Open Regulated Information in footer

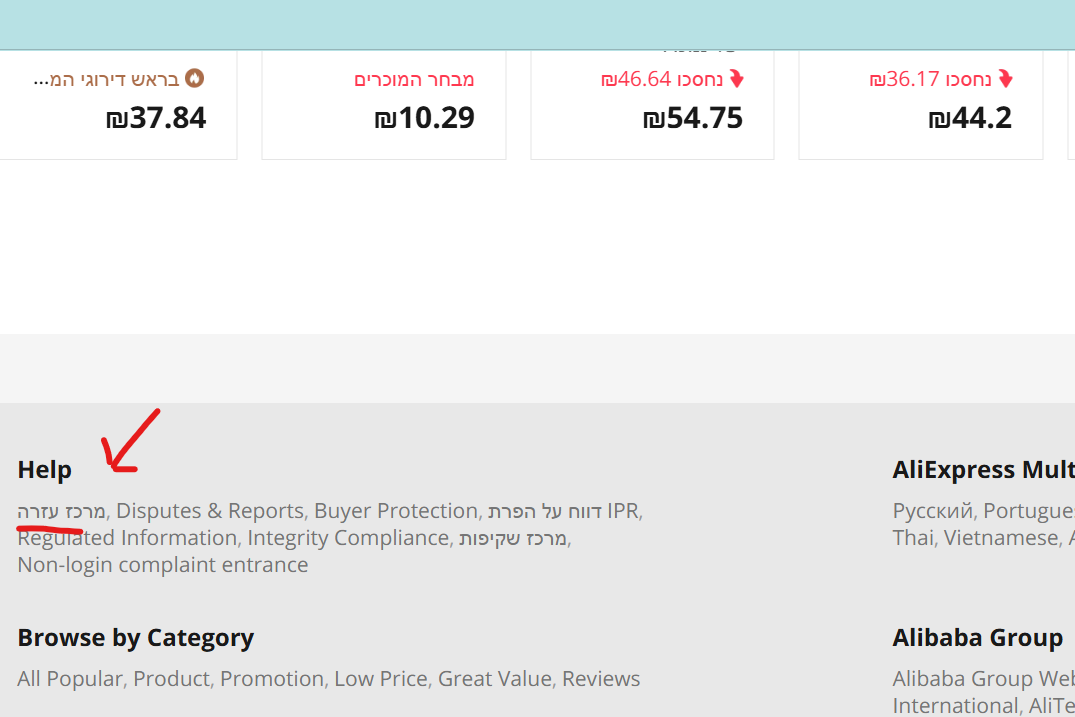pos(127,538)
